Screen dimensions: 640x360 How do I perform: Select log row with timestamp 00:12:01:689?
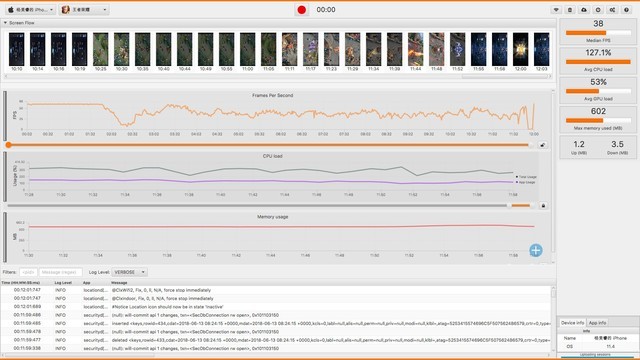click(x=276, y=307)
